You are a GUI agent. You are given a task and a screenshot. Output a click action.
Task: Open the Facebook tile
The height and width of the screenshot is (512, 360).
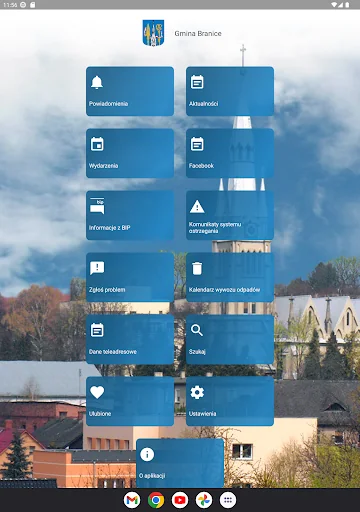coord(230,153)
